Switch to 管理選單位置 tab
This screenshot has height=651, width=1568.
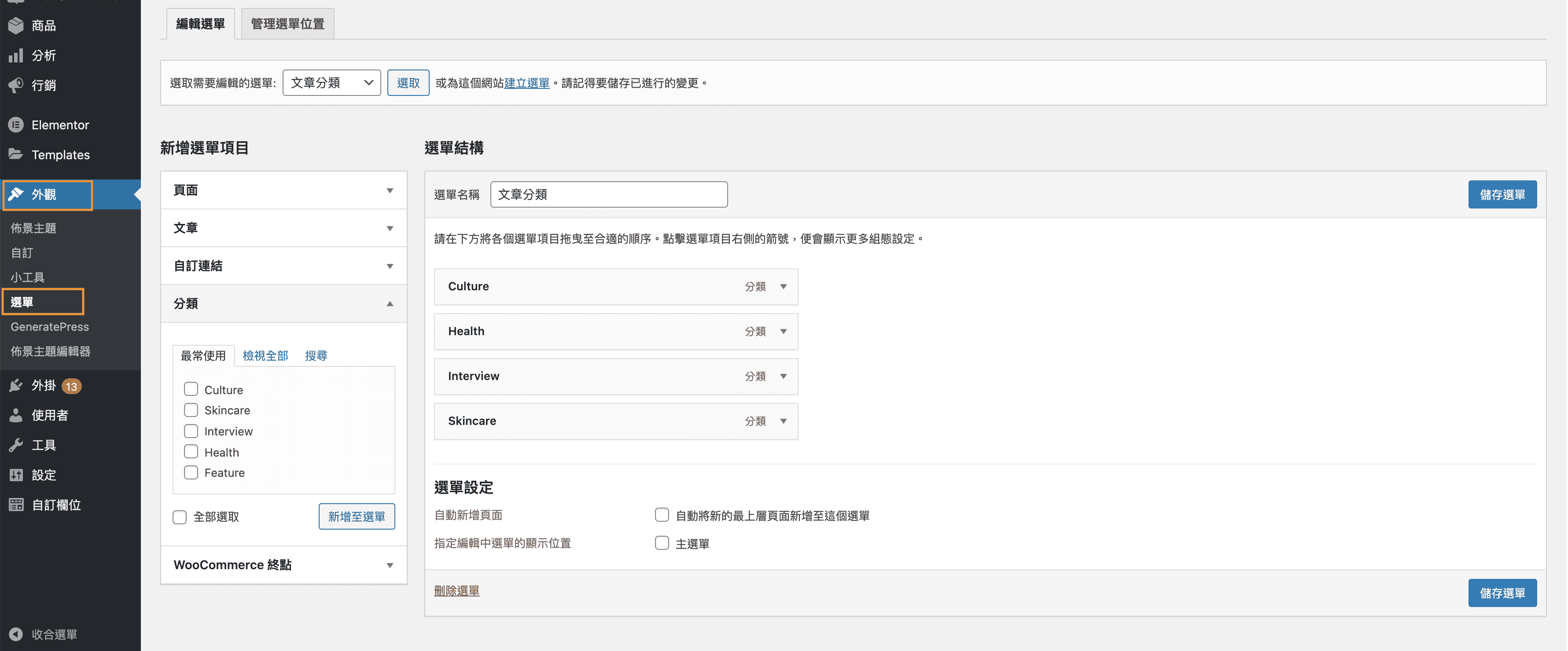(x=287, y=24)
